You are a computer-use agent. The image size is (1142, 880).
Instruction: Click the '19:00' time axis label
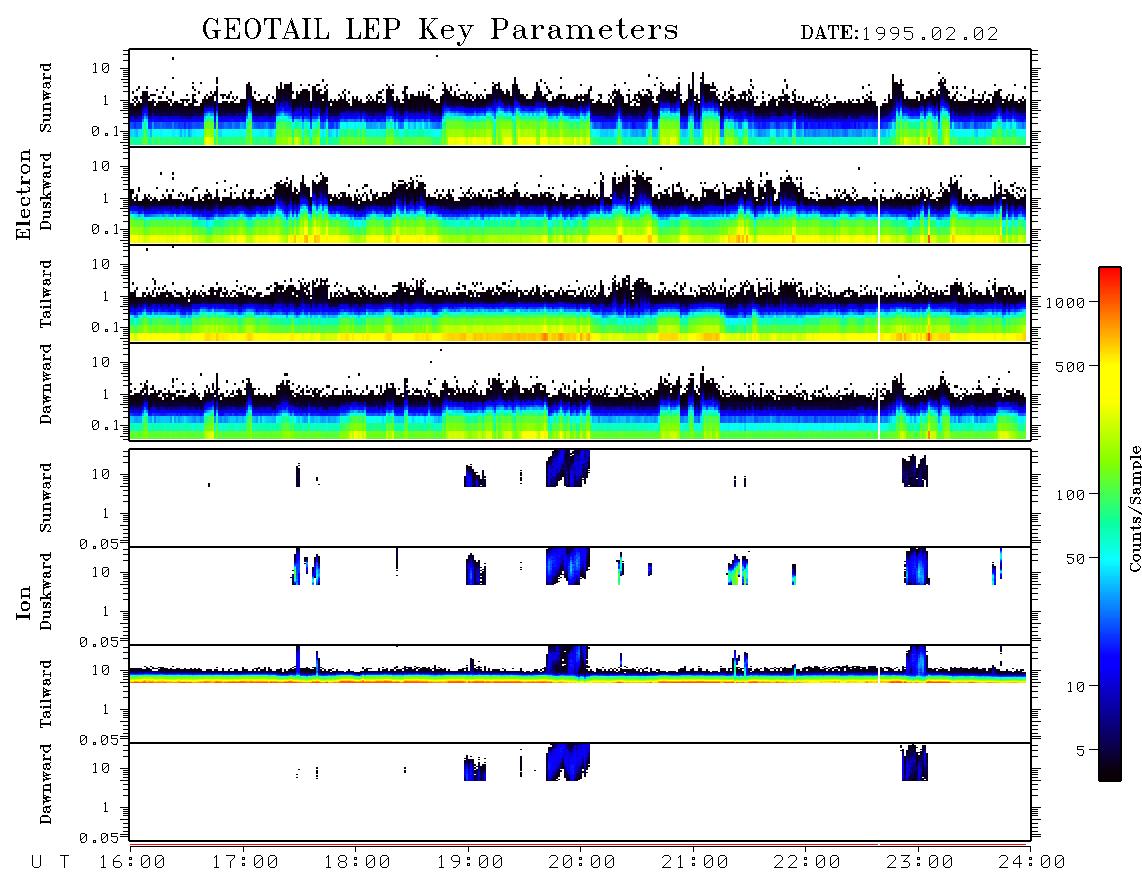click(470, 863)
